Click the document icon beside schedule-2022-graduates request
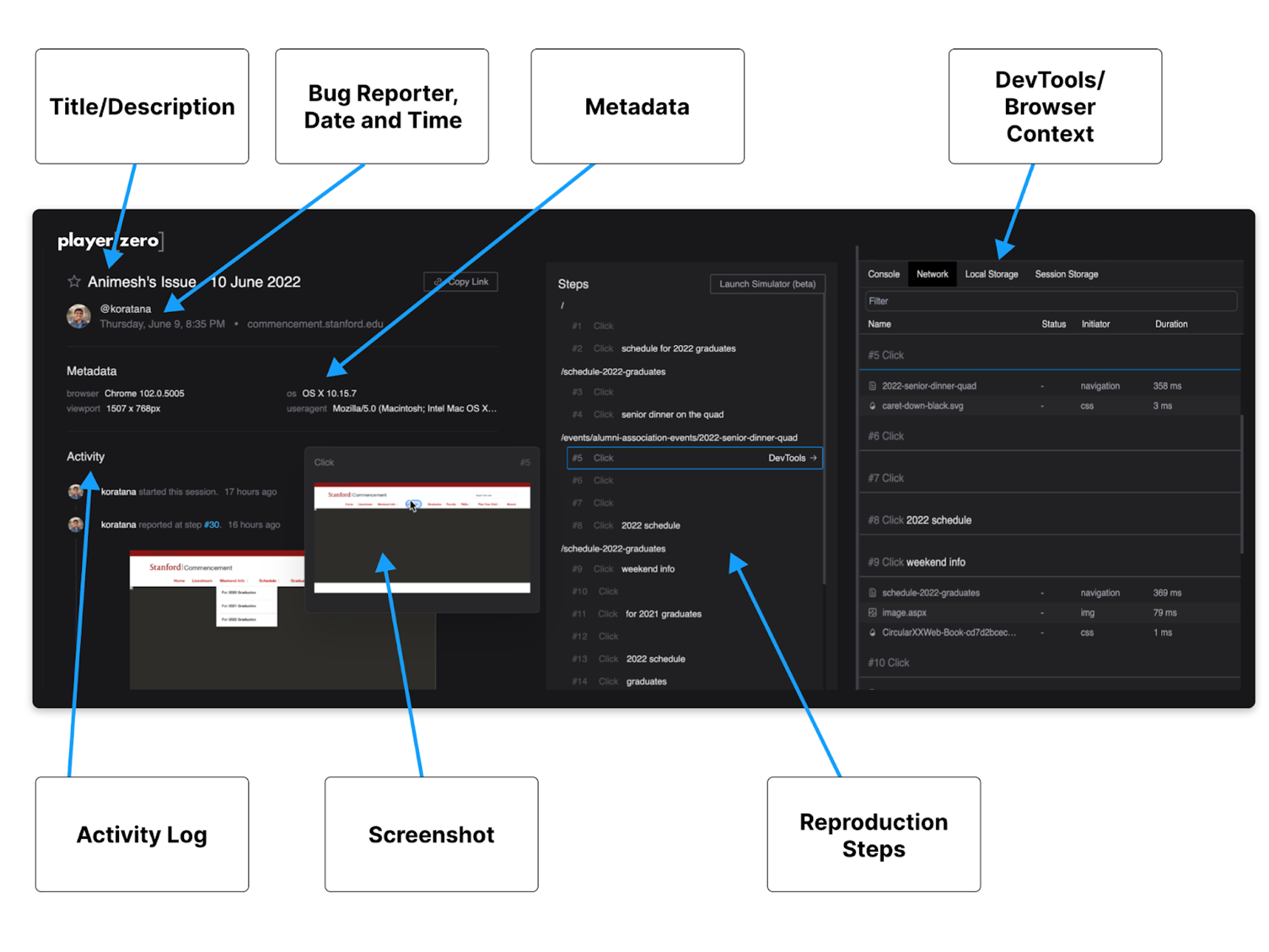The height and width of the screenshot is (952, 1269). coord(872,593)
